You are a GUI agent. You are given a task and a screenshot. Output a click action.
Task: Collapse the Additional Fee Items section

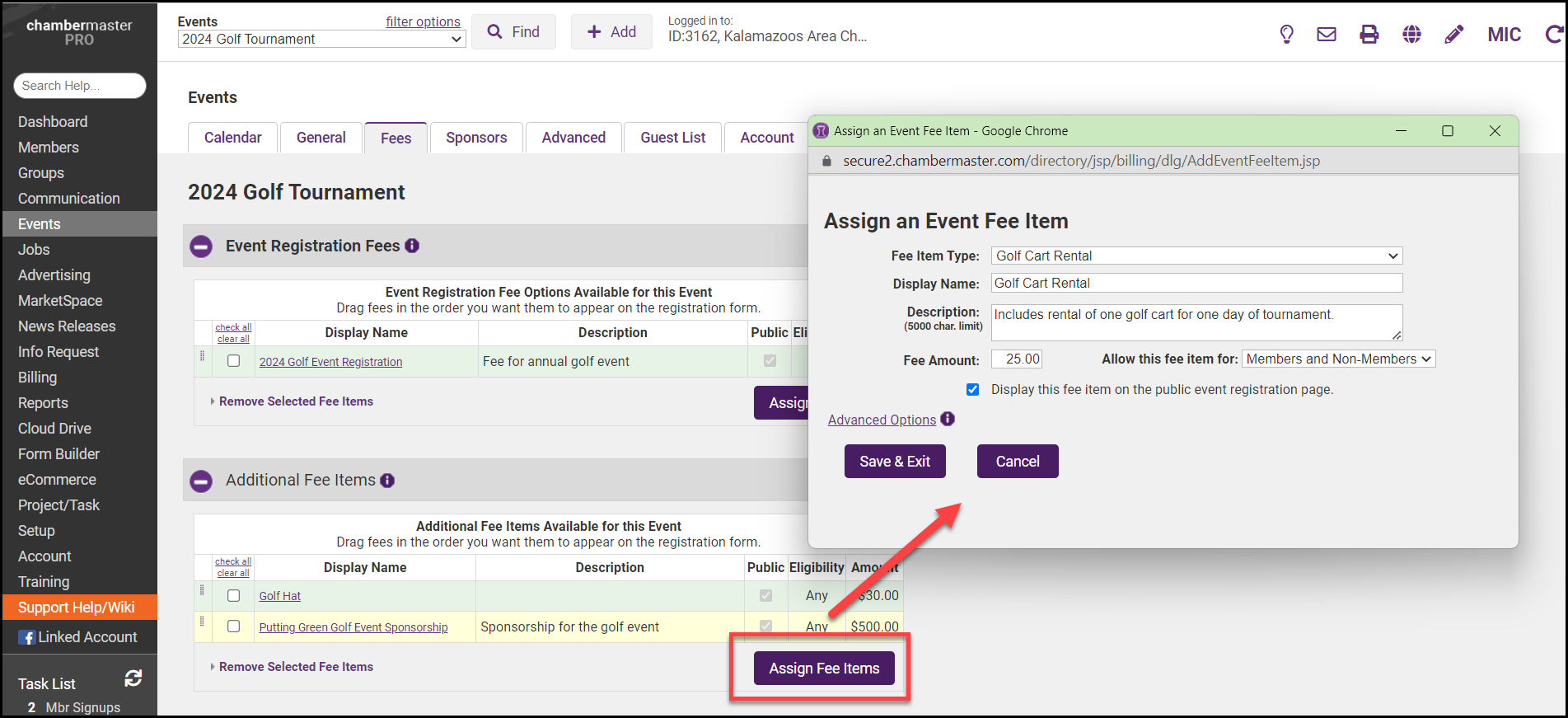(x=201, y=481)
